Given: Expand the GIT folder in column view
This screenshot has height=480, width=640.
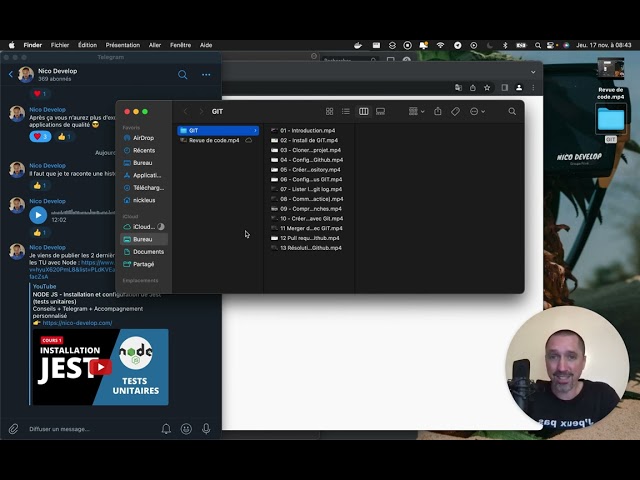Looking at the screenshot, I should pyautogui.click(x=217, y=130).
